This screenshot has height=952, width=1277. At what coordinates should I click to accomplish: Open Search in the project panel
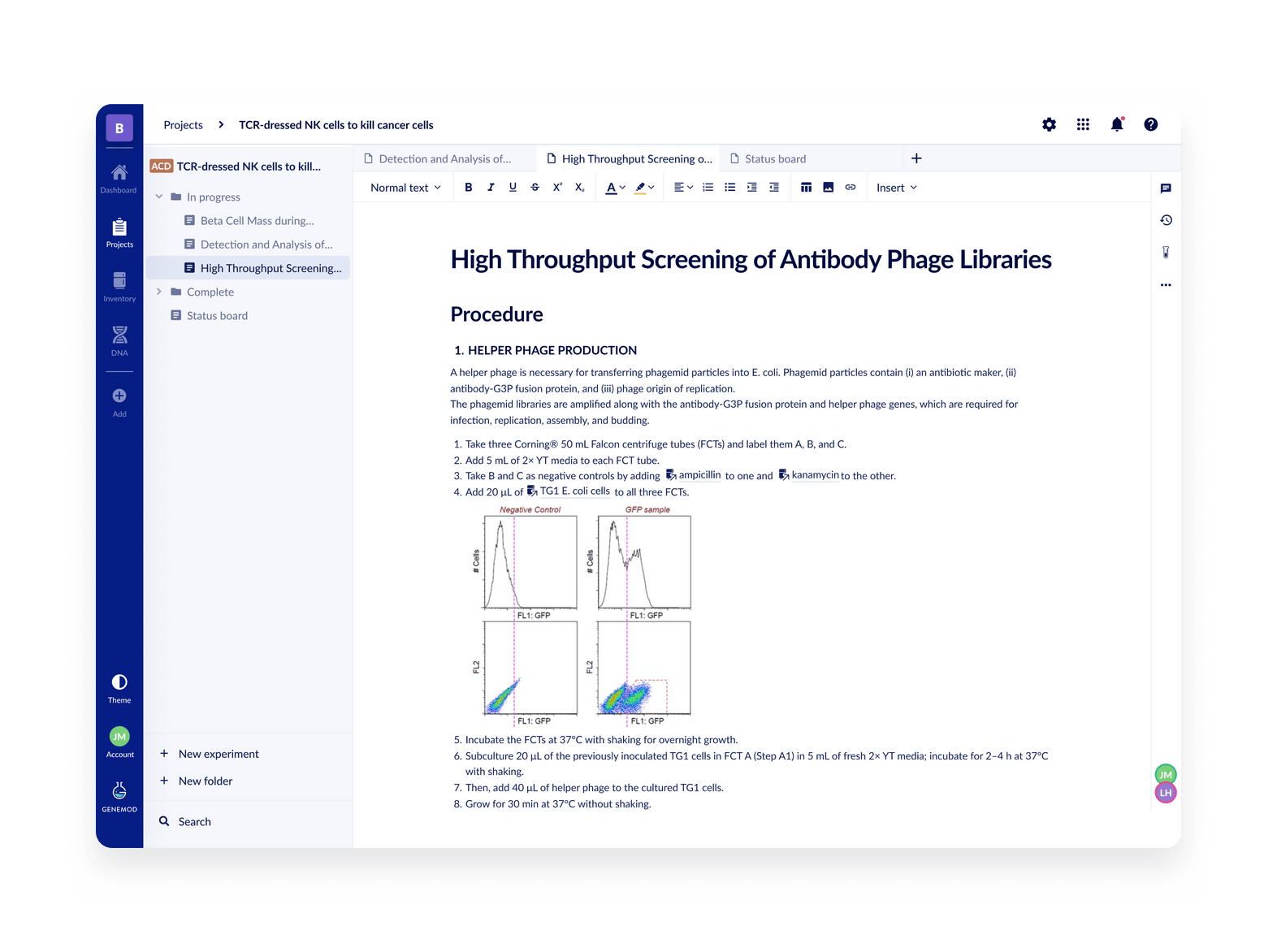[x=185, y=821]
